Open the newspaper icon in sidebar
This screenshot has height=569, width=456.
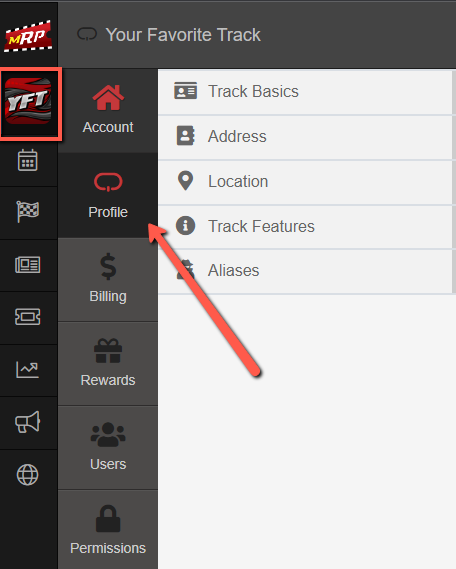28,265
